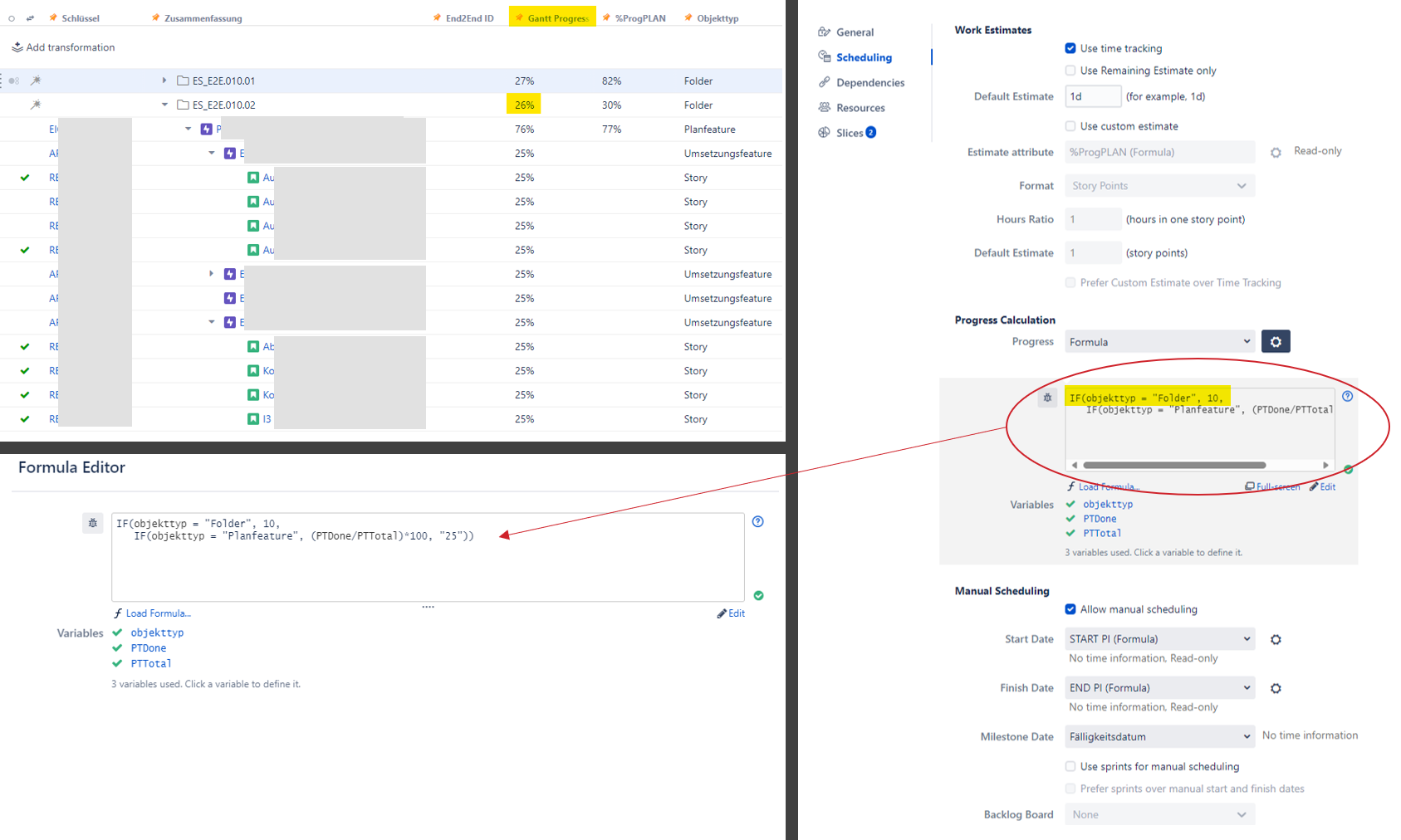Click the PTTotal variable in Scheduling panel
The height and width of the screenshot is (840, 1401).
tap(1102, 534)
